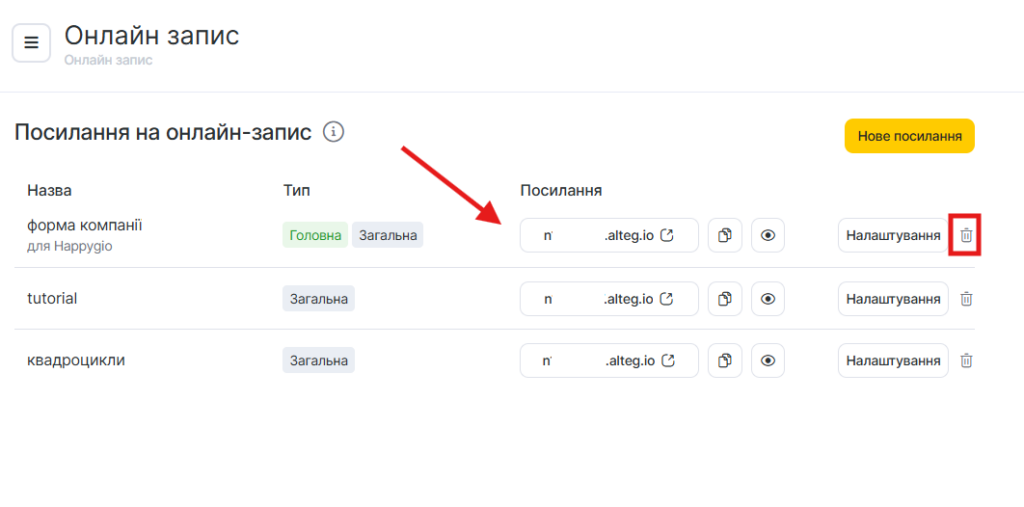Delete the tutorial link
This screenshot has height=507, width=1024.
tap(966, 299)
